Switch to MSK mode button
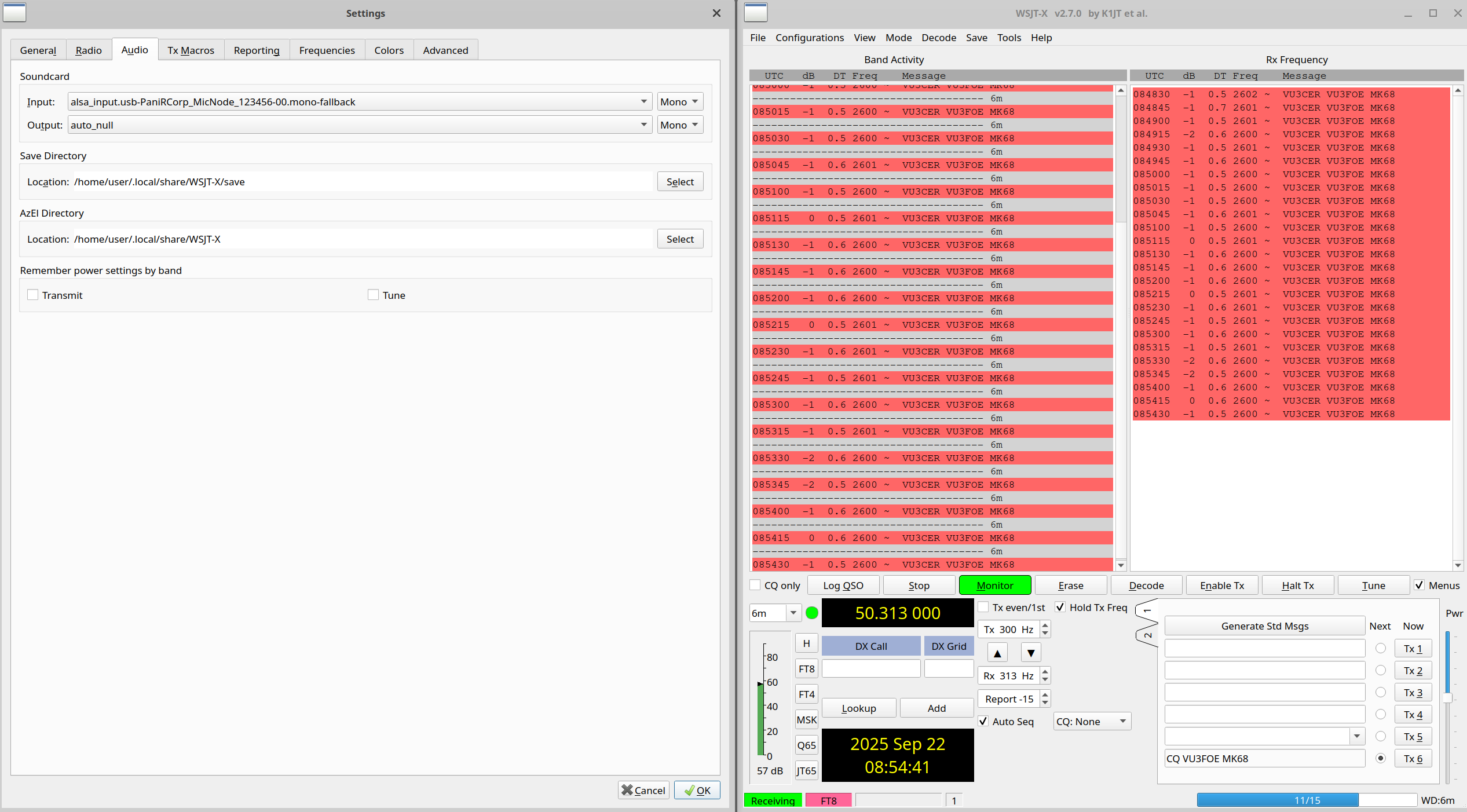The image size is (1467, 812). click(806, 720)
